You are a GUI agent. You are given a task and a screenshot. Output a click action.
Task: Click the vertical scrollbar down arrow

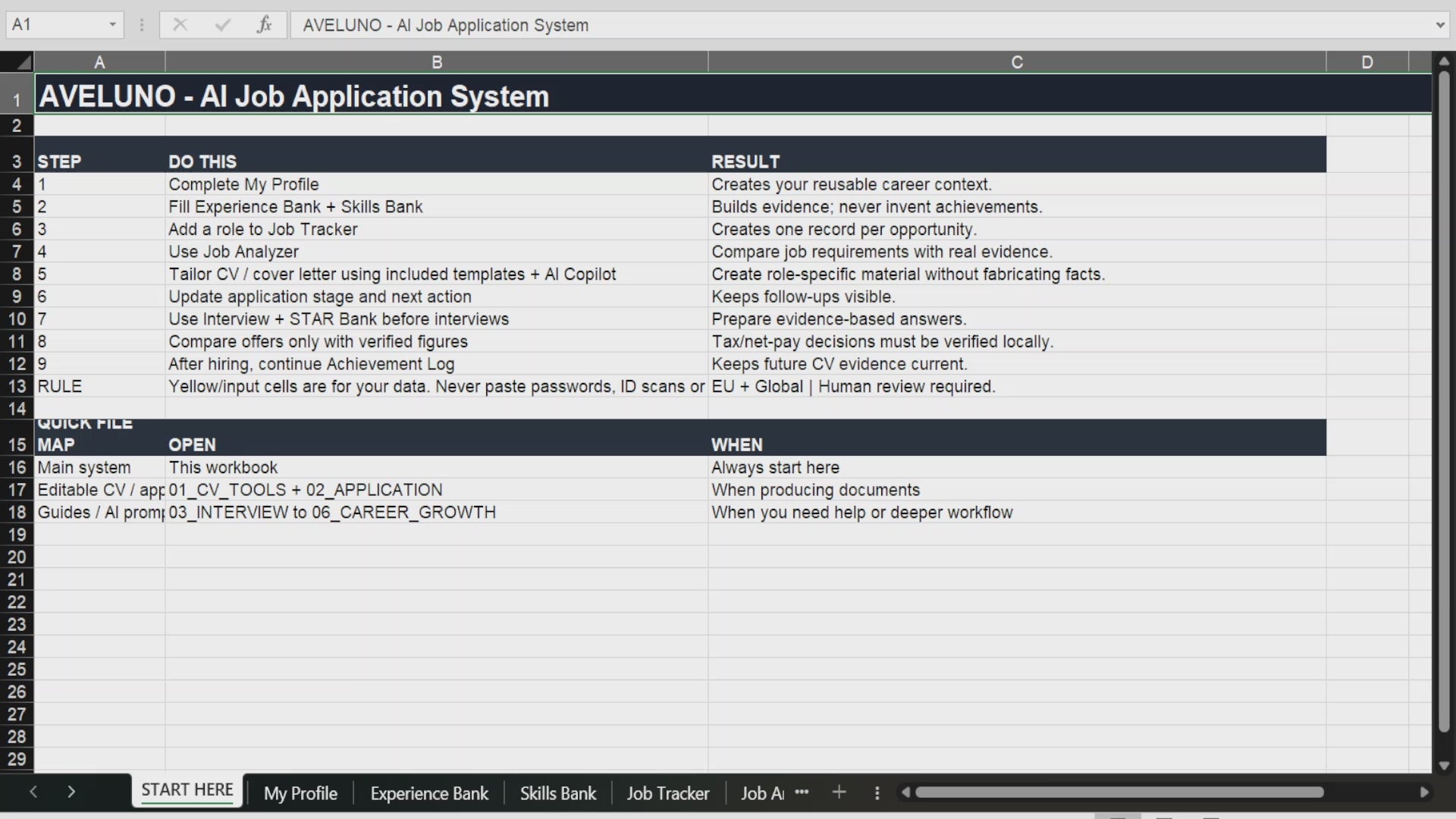click(1444, 765)
